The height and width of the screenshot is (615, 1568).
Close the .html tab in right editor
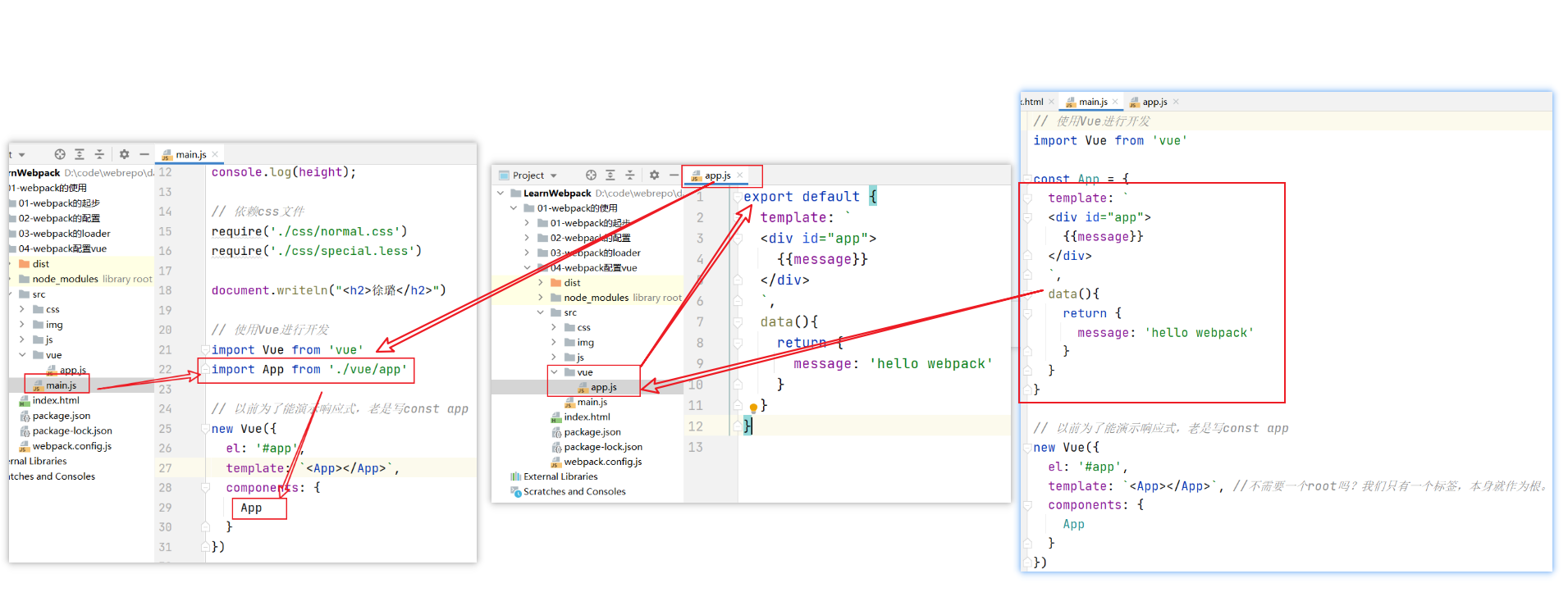[1051, 102]
